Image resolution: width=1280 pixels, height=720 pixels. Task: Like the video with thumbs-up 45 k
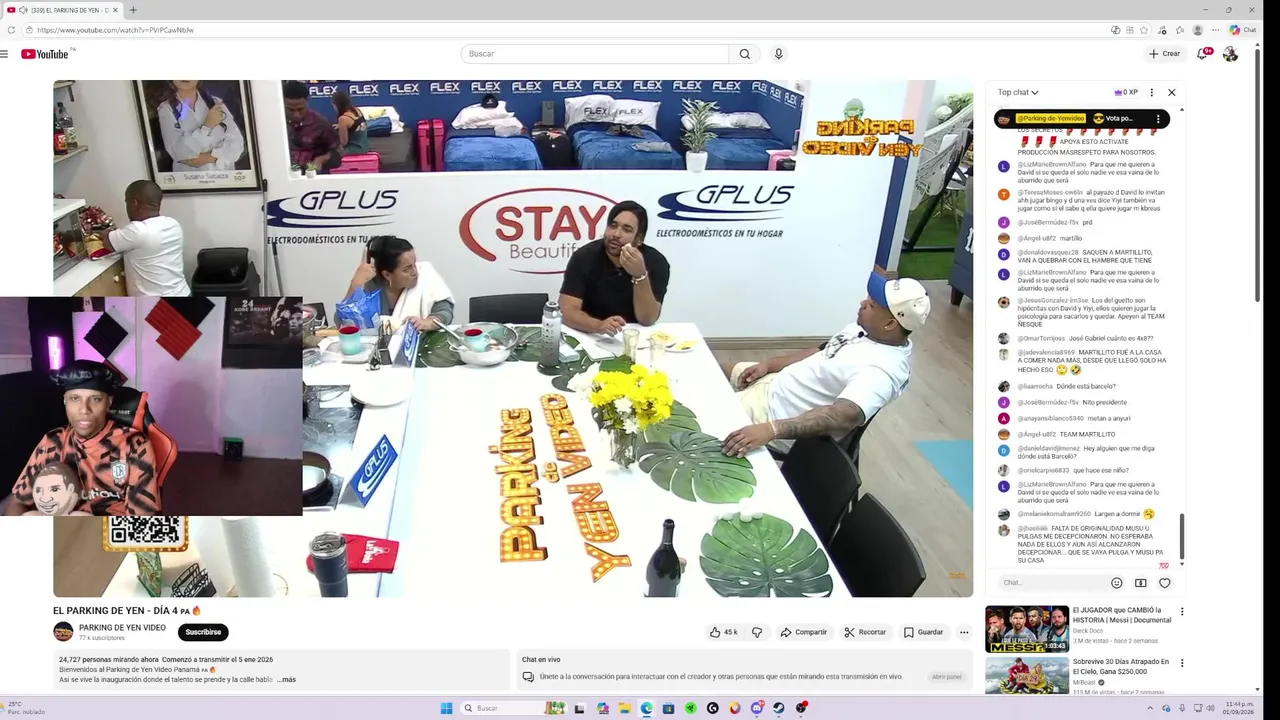tap(724, 632)
